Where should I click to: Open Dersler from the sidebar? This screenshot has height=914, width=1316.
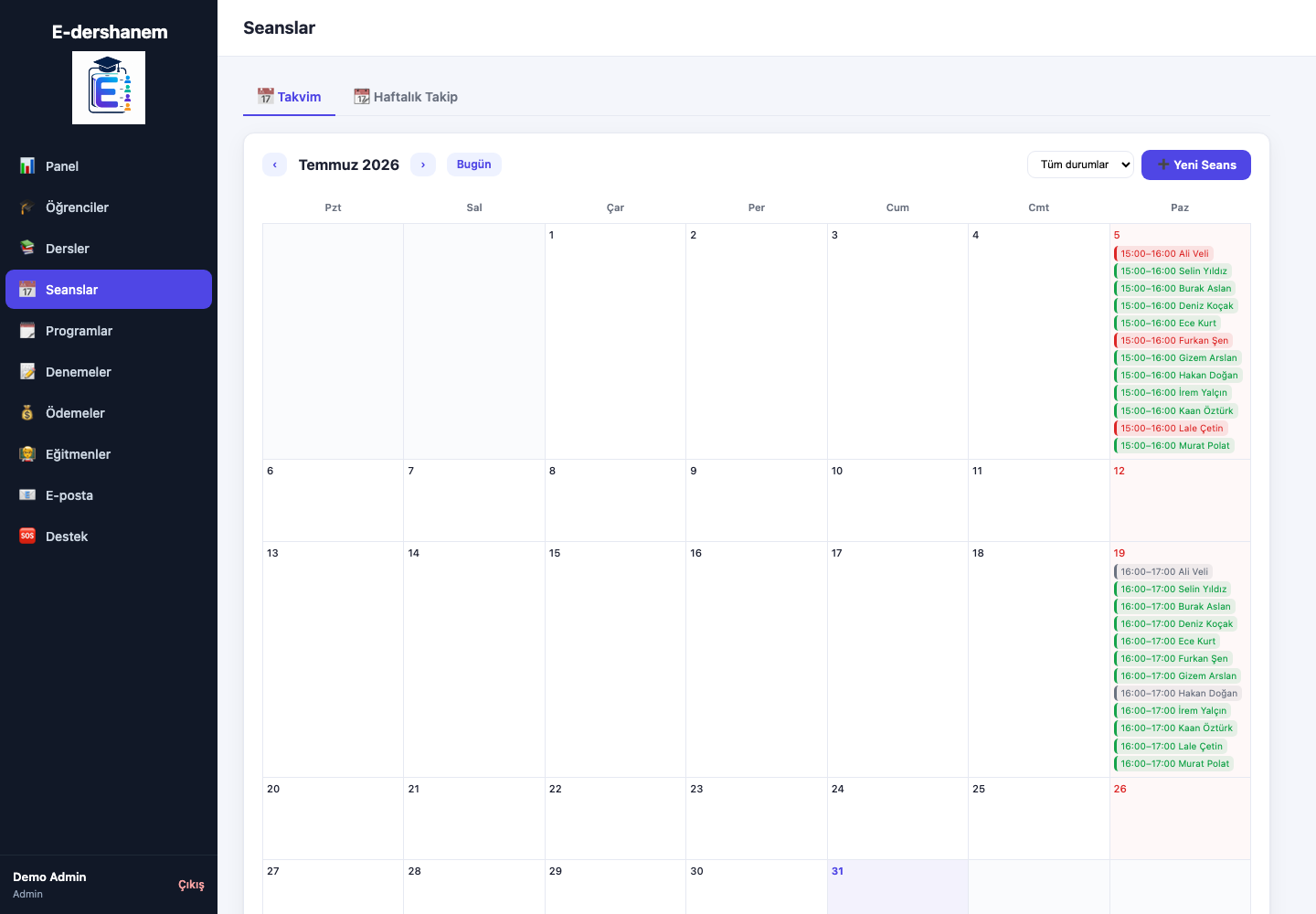(x=109, y=249)
